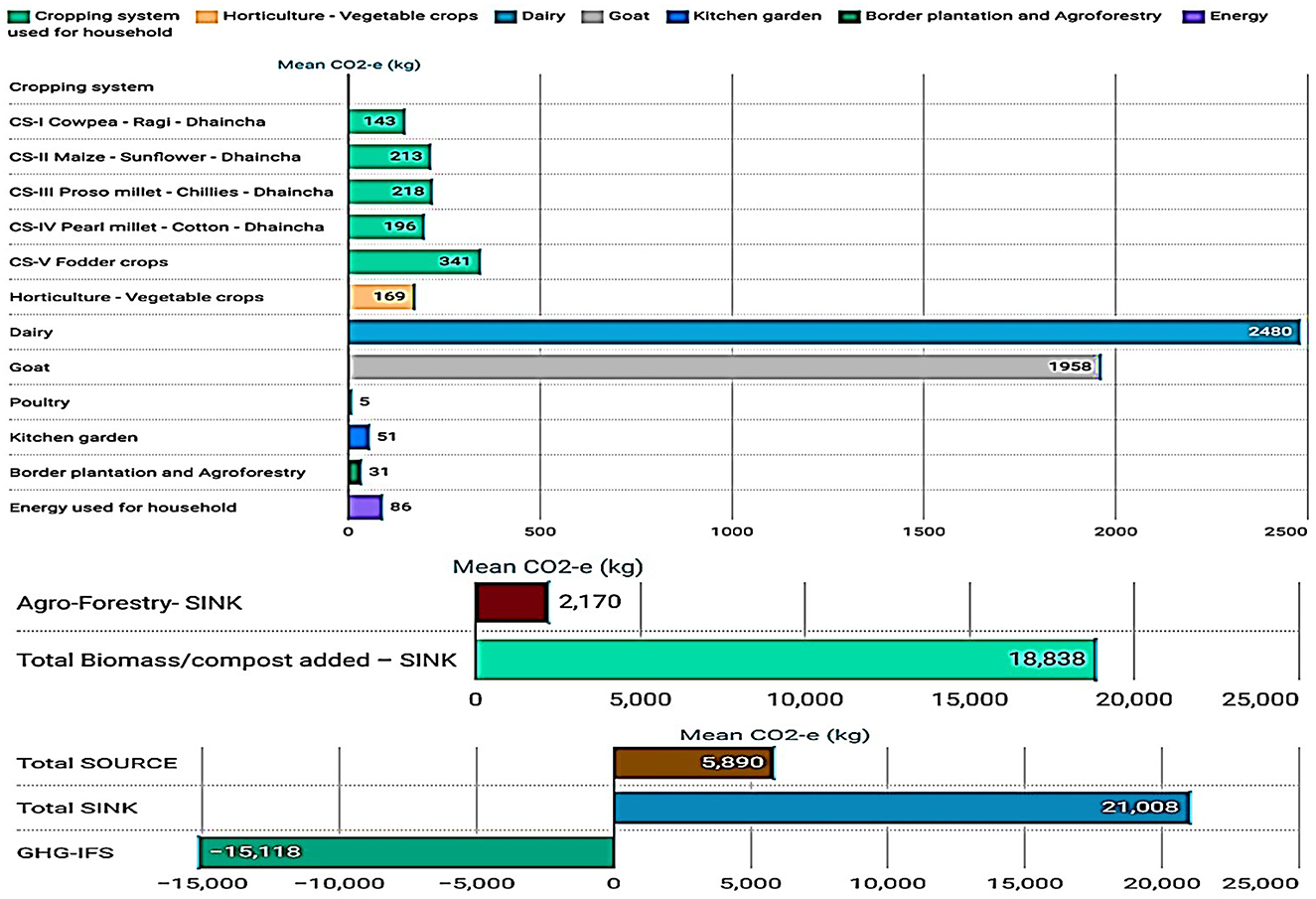
Task: Click the blue Kitchen garden bar
Action: [359, 437]
